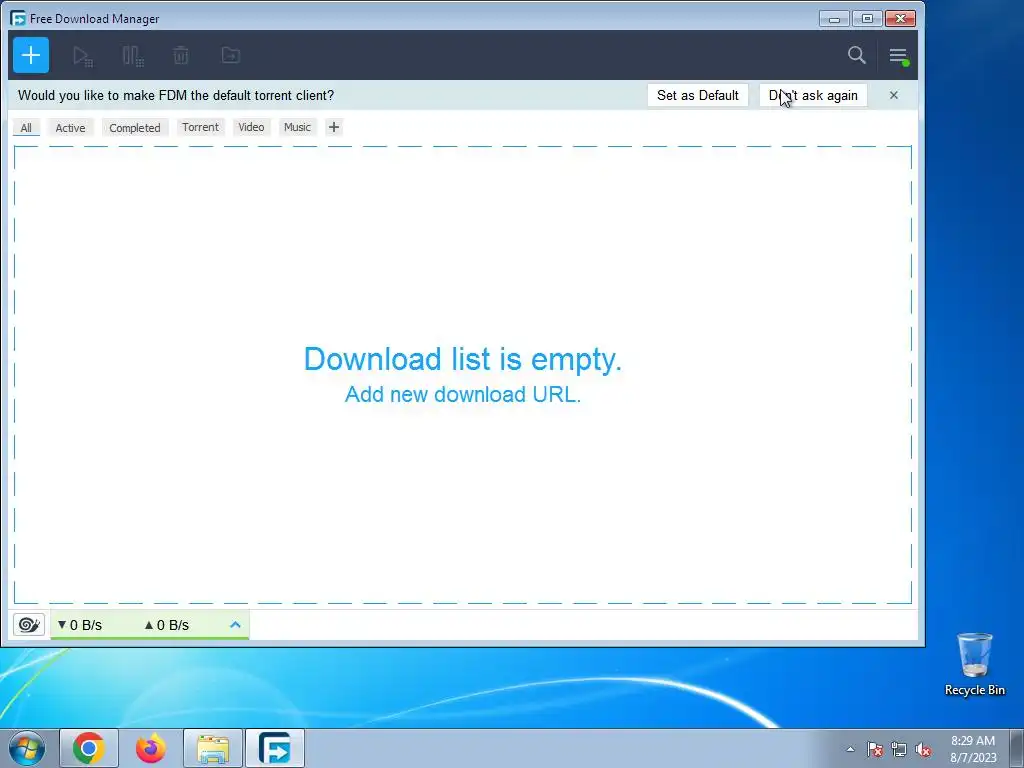
Task: Switch to the Completed tab
Action: [x=135, y=127]
